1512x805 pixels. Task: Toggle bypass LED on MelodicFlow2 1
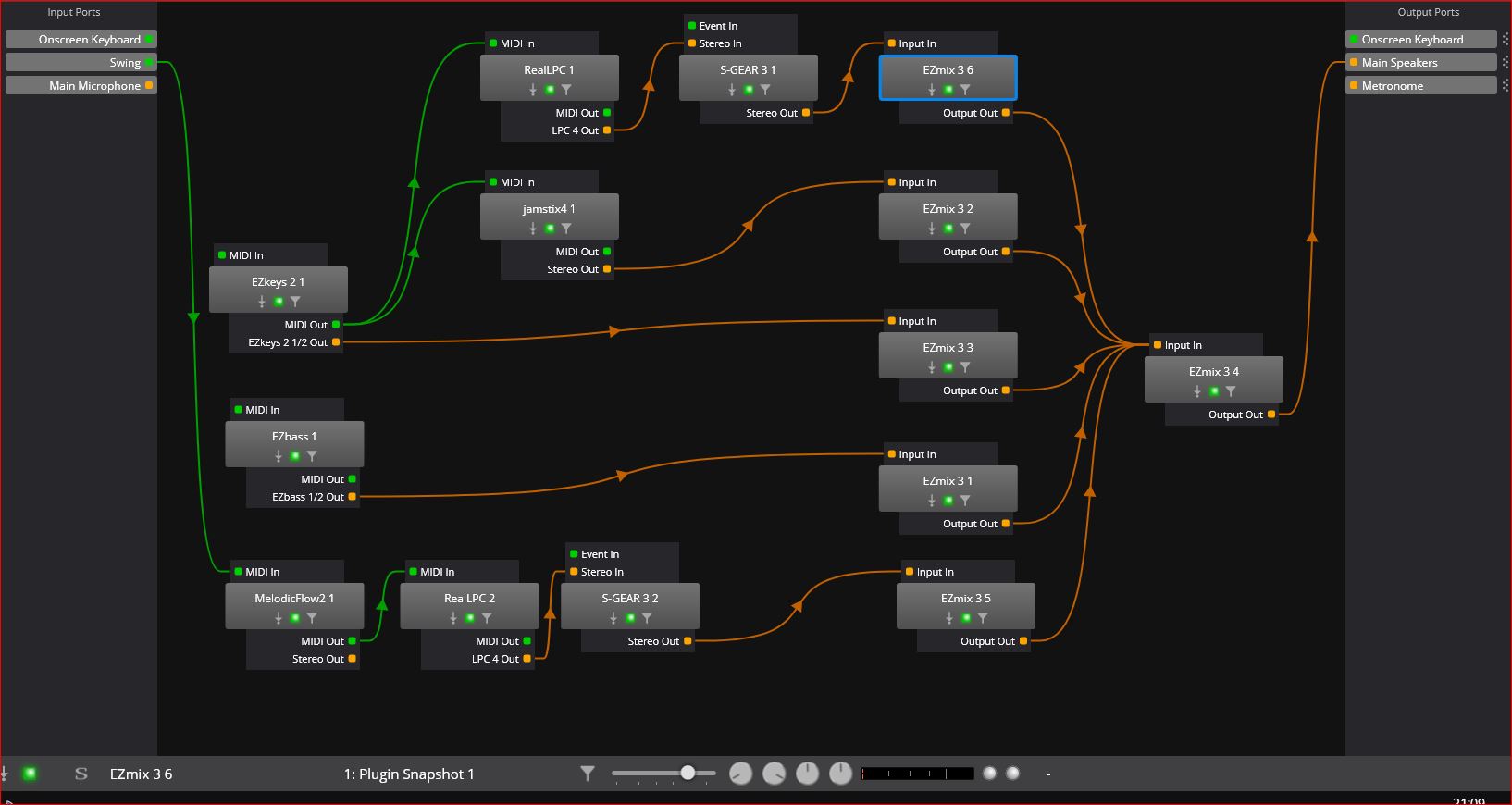[295, 618]
